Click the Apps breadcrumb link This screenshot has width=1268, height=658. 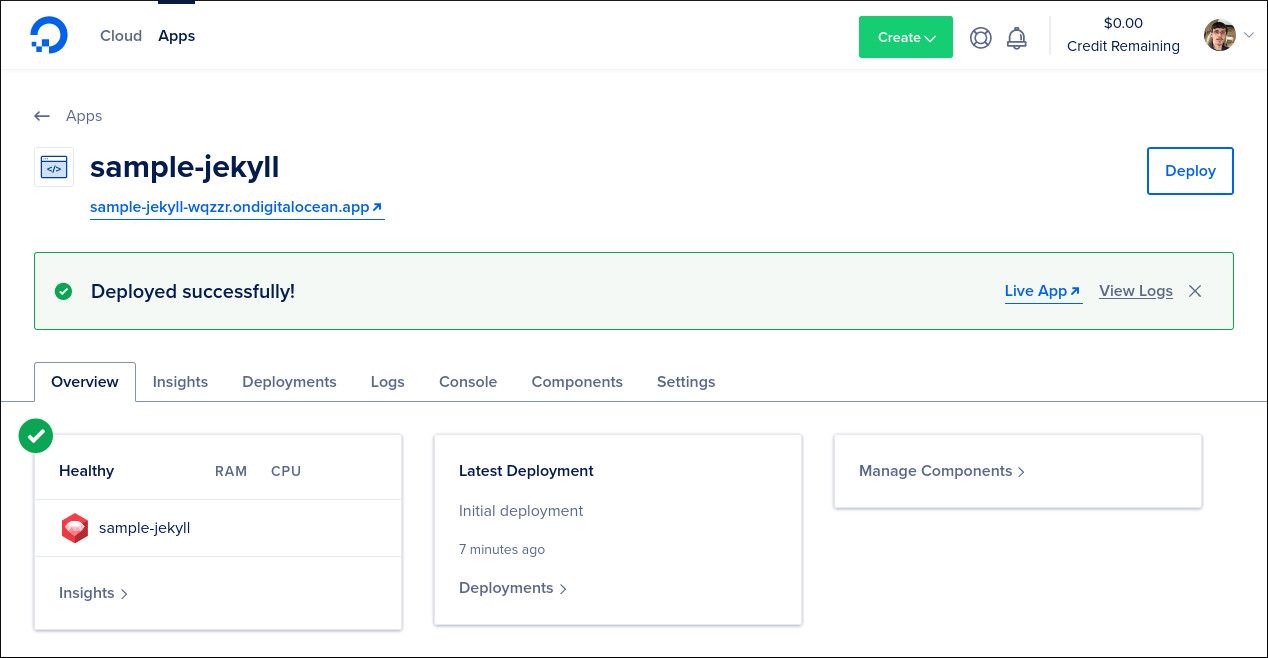(84, 116)
